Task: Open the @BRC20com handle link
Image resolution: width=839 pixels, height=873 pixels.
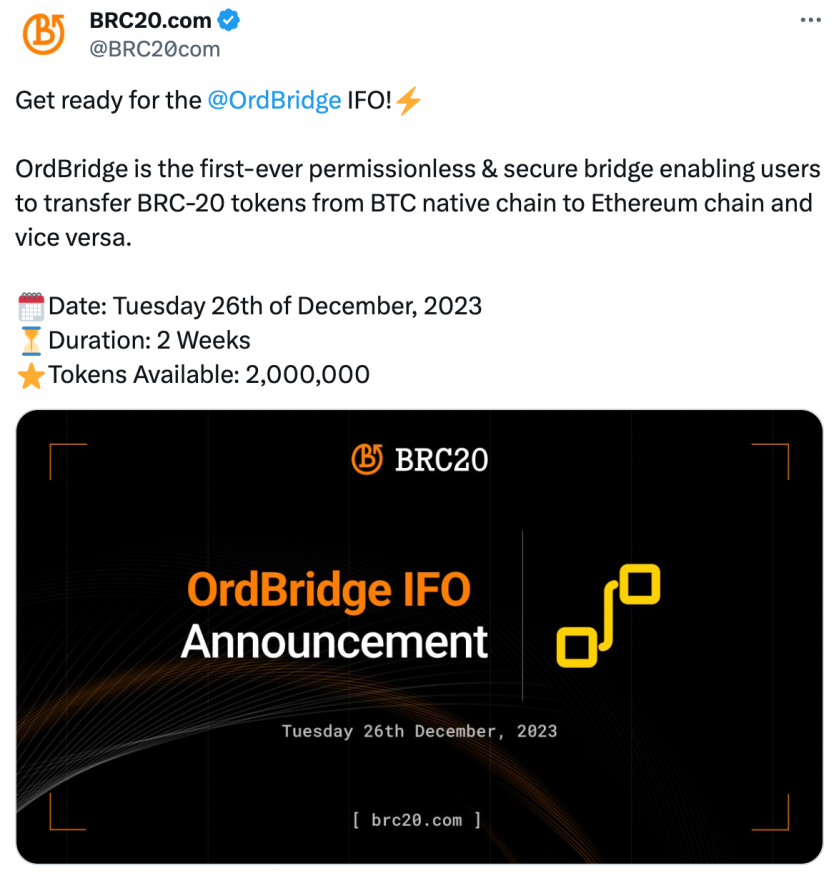Action: pyautogui.click(x=155, y=47)
